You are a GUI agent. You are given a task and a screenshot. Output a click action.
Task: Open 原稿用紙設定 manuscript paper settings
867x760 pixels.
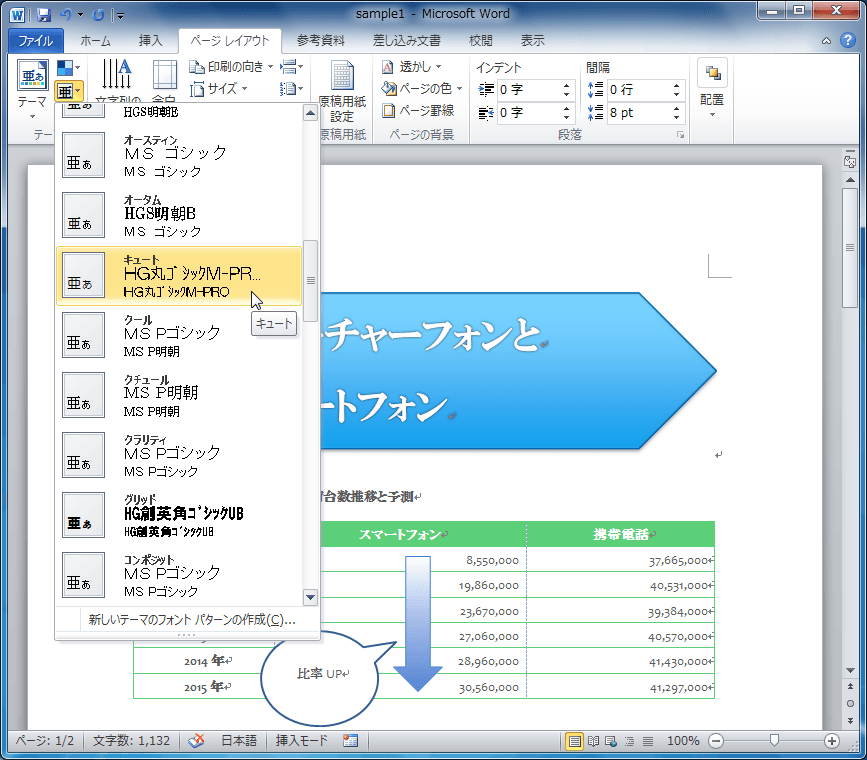coord(342,92)
